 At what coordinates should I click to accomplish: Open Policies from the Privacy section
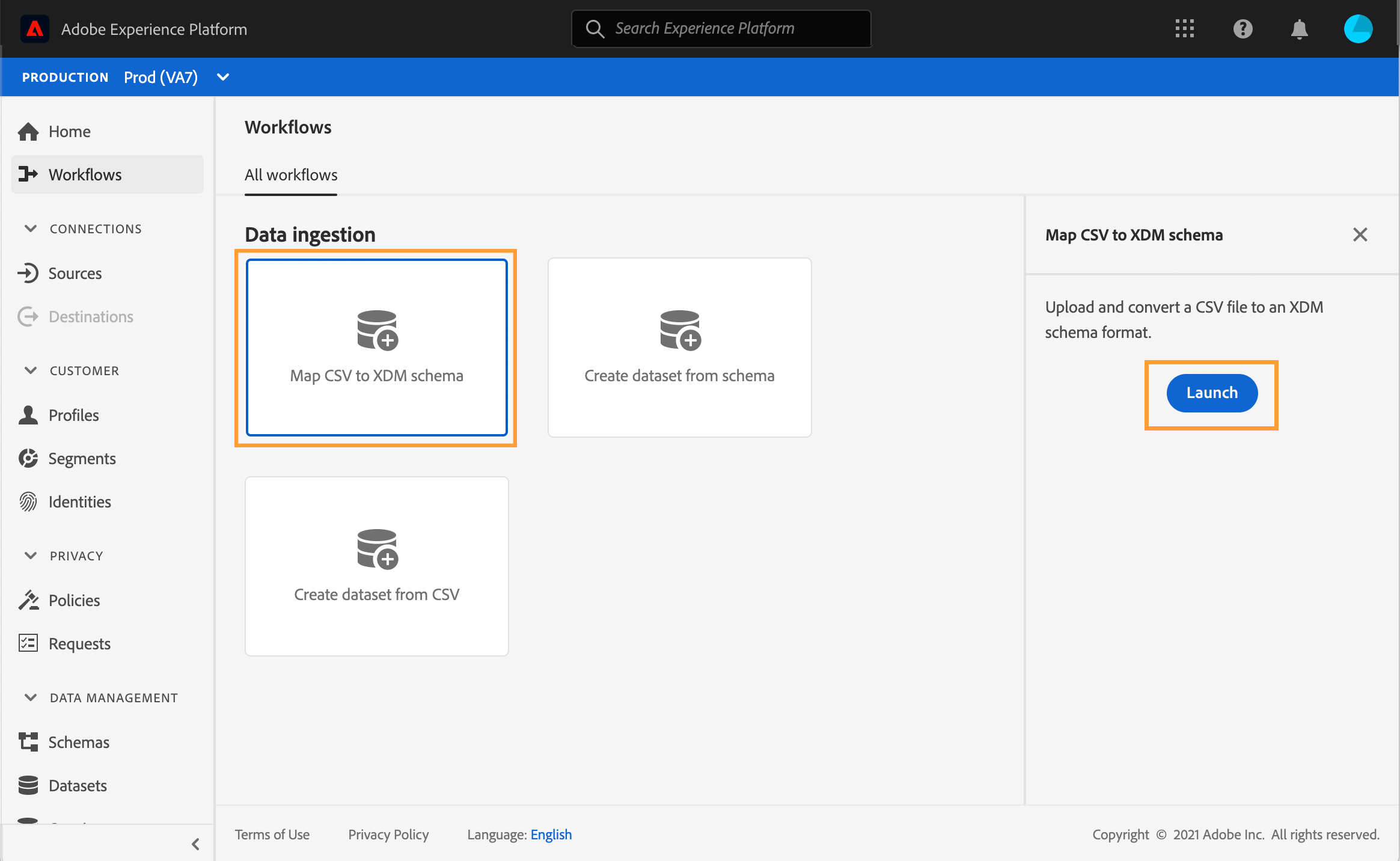coord(74,601)
